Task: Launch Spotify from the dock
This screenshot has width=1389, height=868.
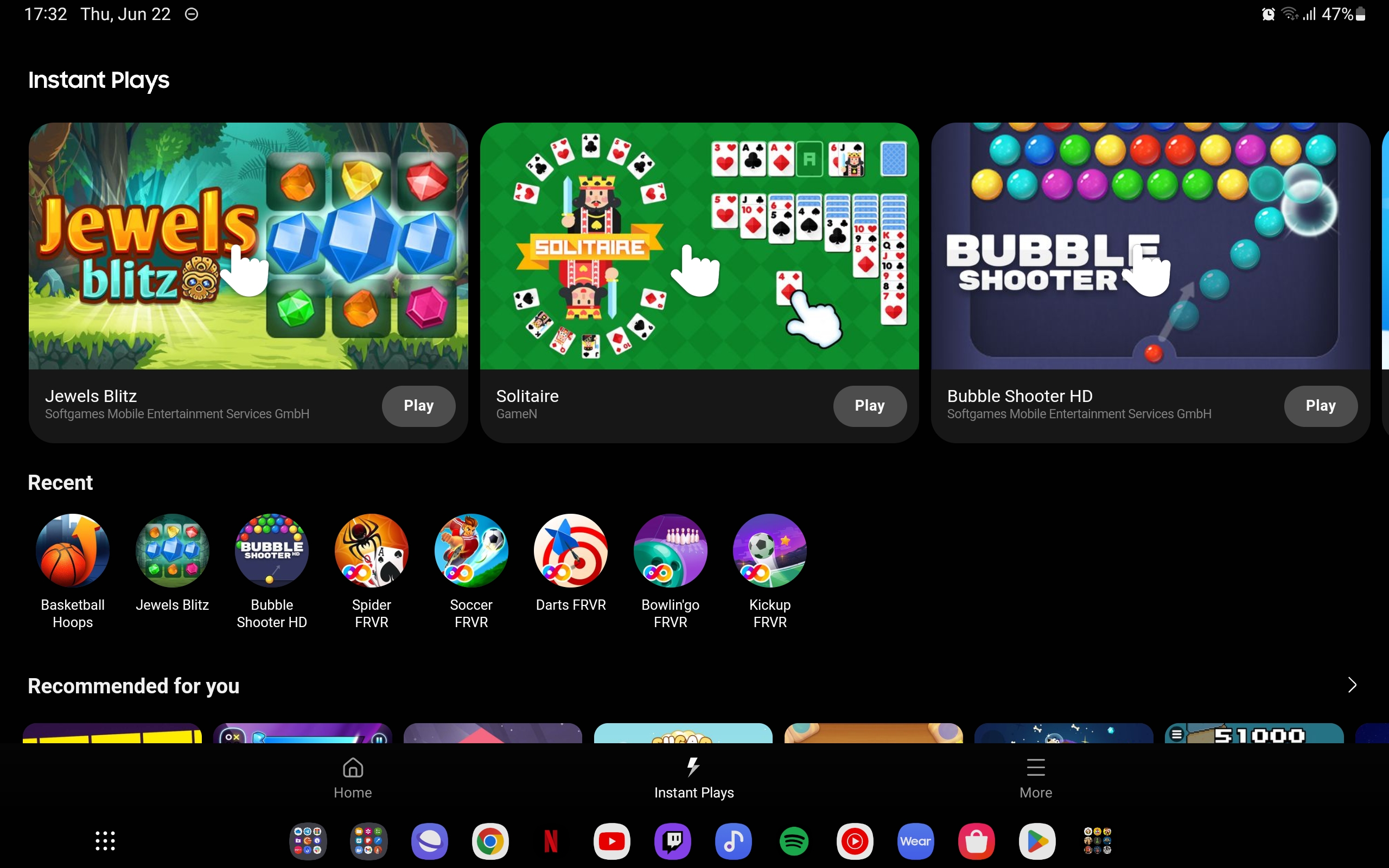Action: 794,841
